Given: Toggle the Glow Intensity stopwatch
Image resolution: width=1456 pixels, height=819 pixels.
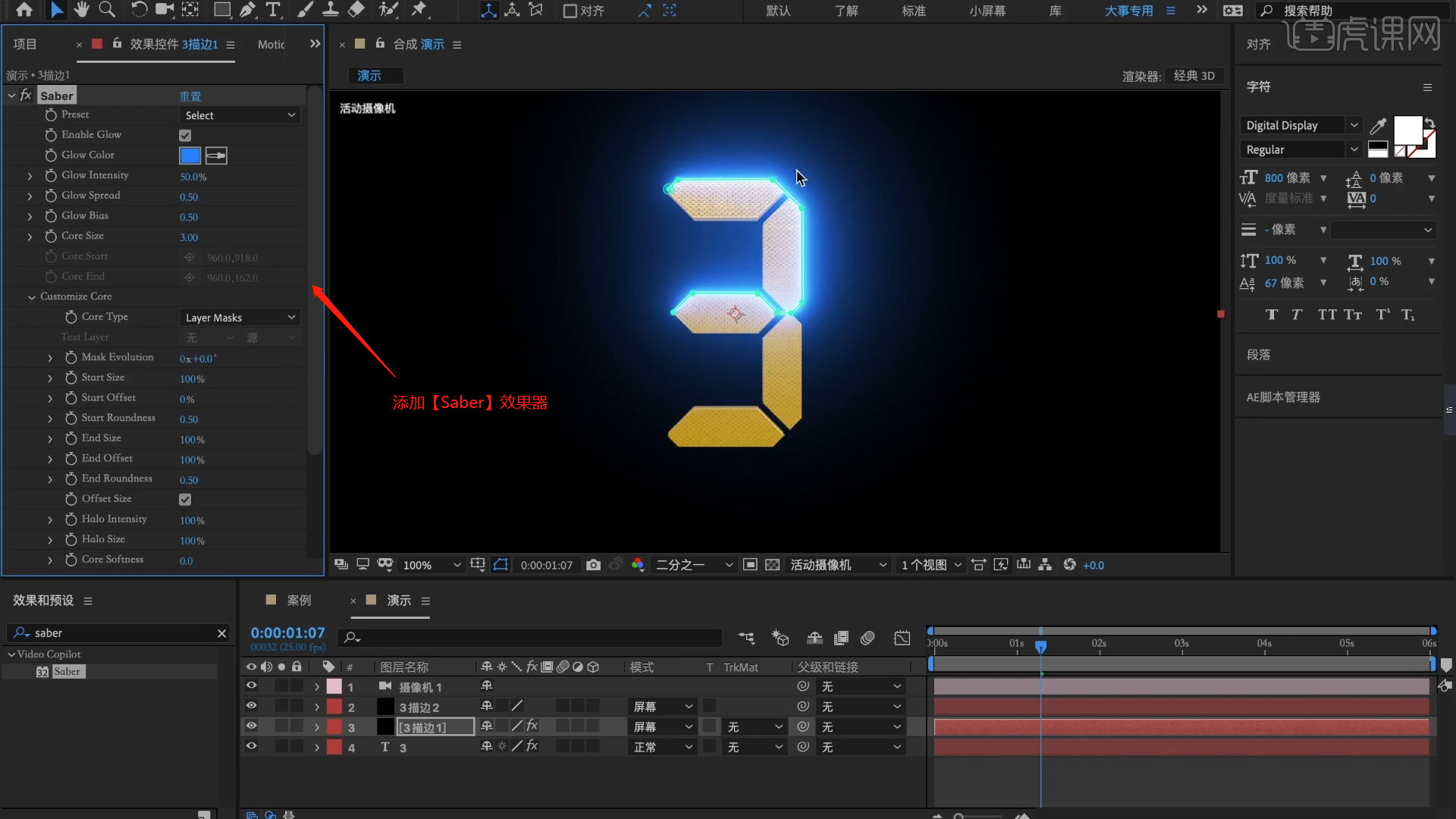Looking at the screenshot, I should tap(51, 175).
